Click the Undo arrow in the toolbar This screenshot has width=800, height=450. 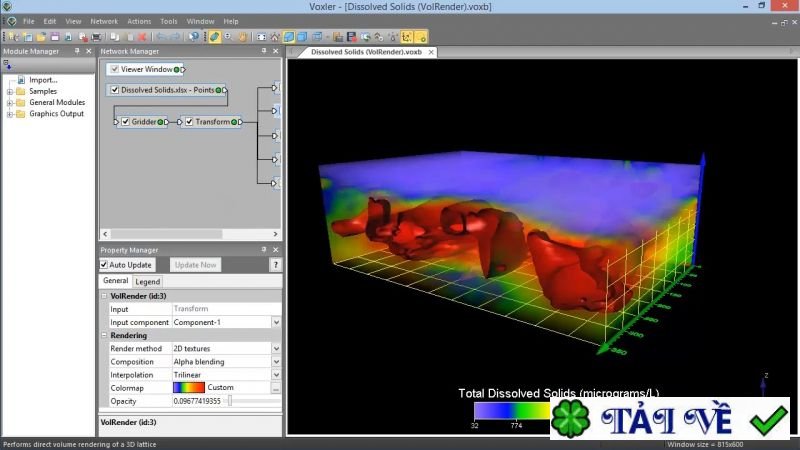click(161, 37)
